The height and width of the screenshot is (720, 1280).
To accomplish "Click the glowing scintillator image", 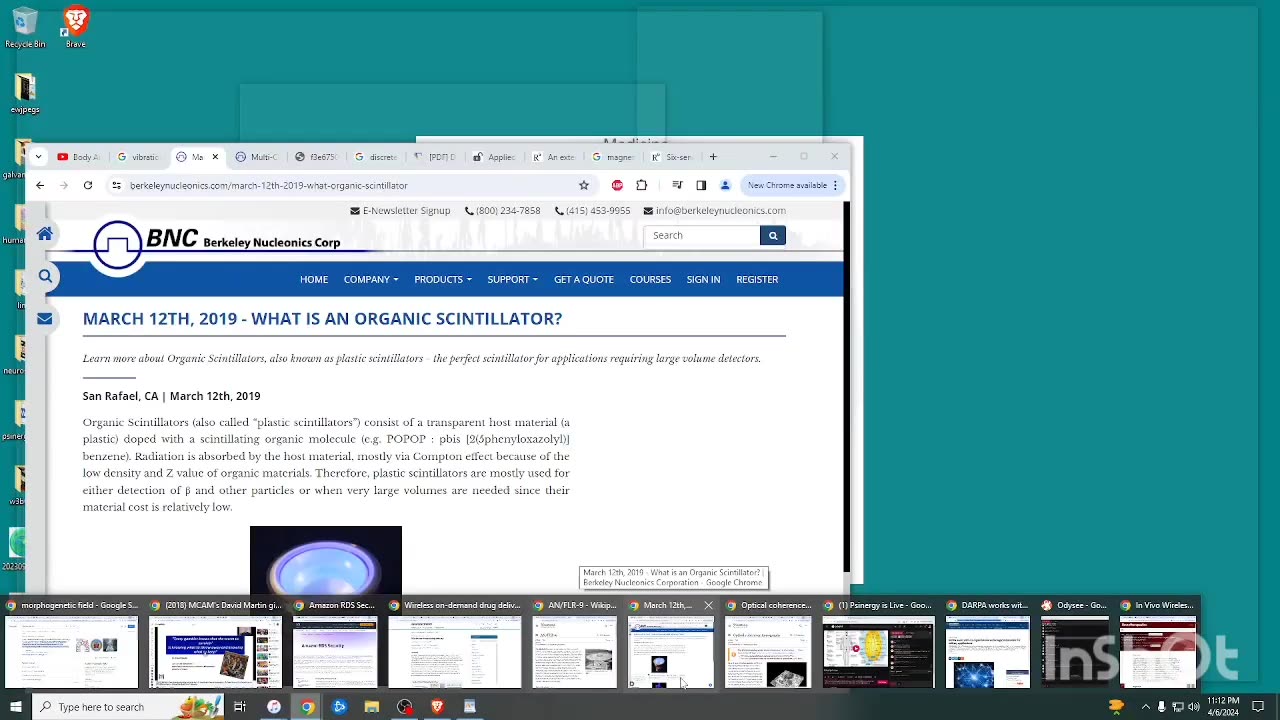I will (x=326, y=560).
